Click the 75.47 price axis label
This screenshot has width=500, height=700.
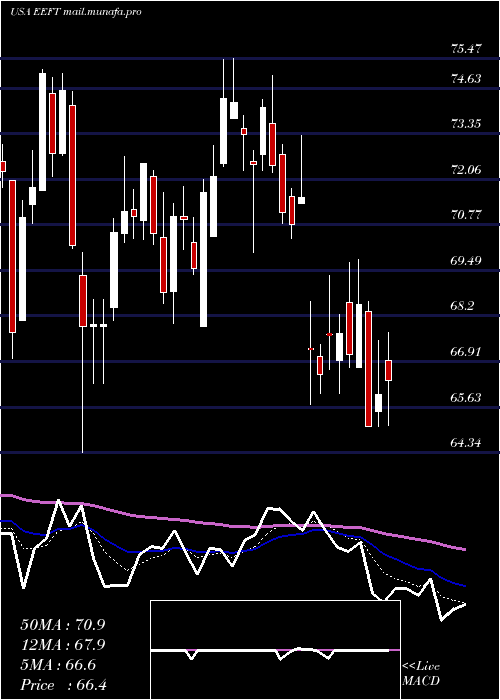click(x=466, y=48)
